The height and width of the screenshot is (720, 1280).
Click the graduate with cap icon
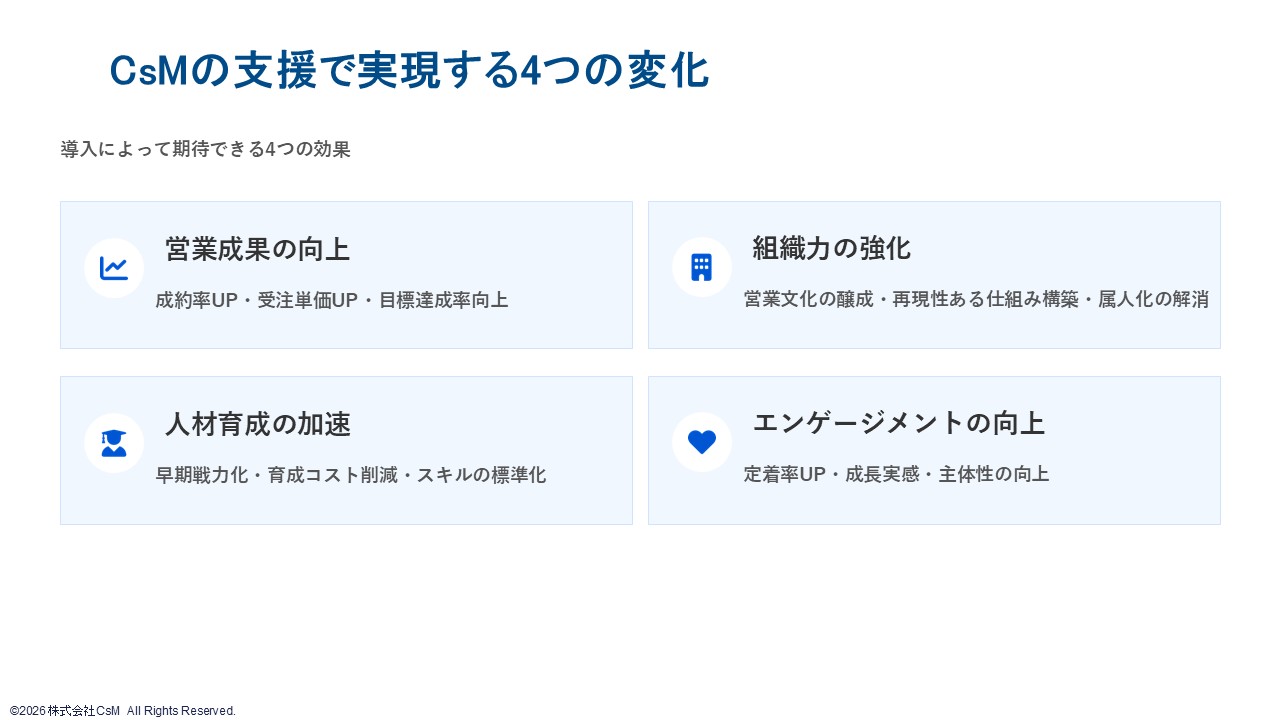[x=114, y=443]
